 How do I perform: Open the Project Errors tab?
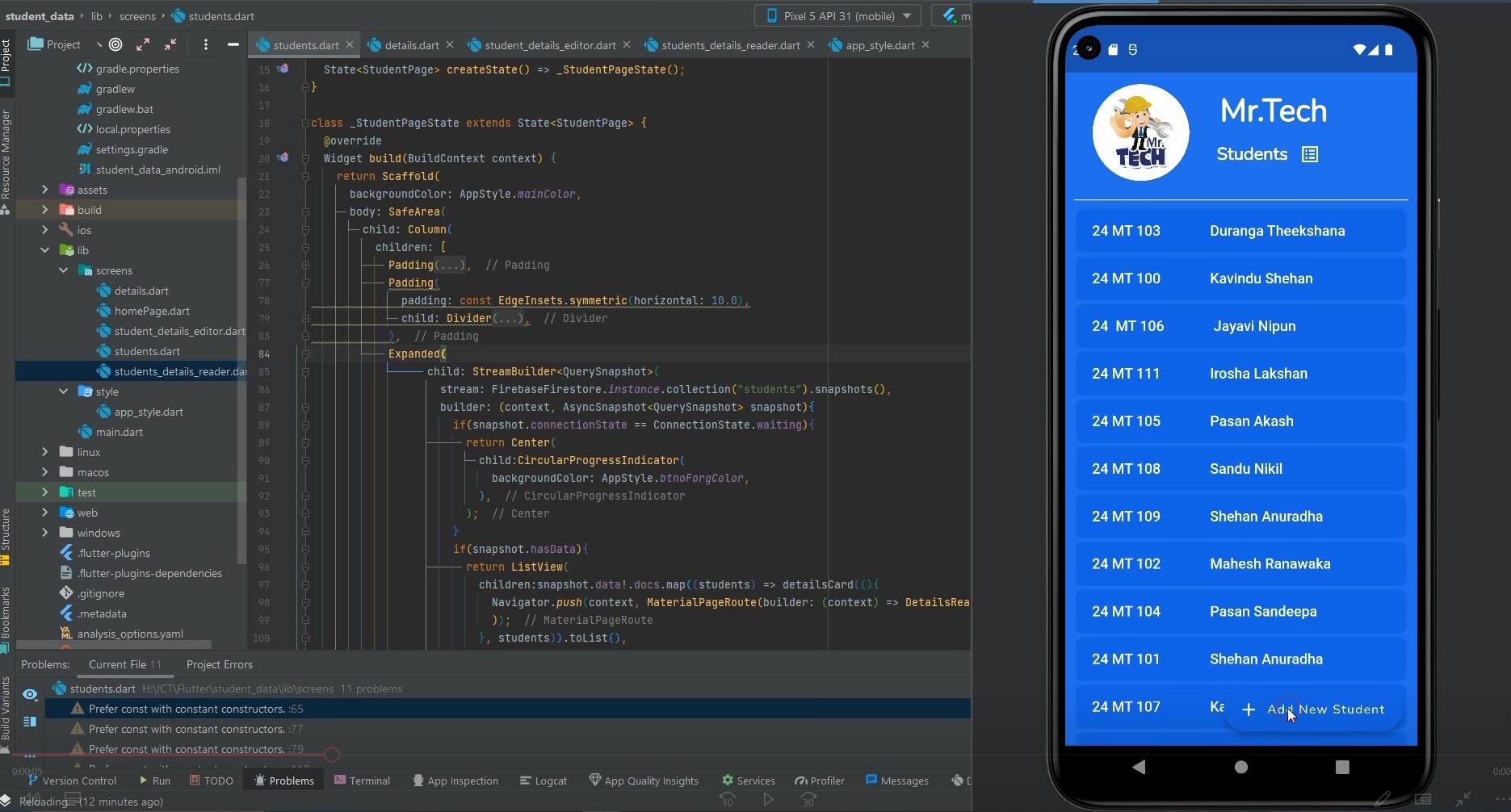coord(219,664)
